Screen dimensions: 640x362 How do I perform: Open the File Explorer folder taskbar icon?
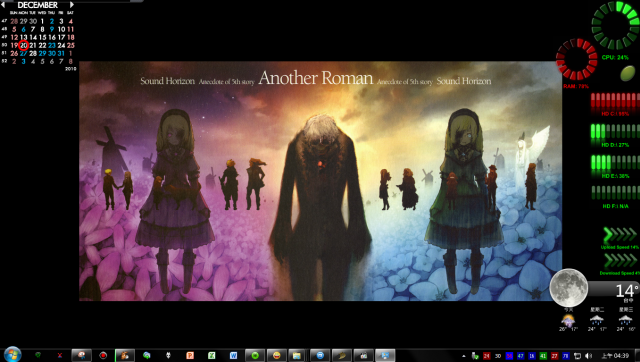pyautogui.click(x=297, y=355)
